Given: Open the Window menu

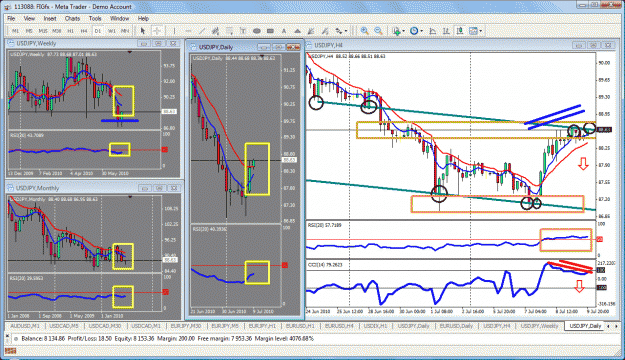Looking at the screenshot, I should pos(119,18).
